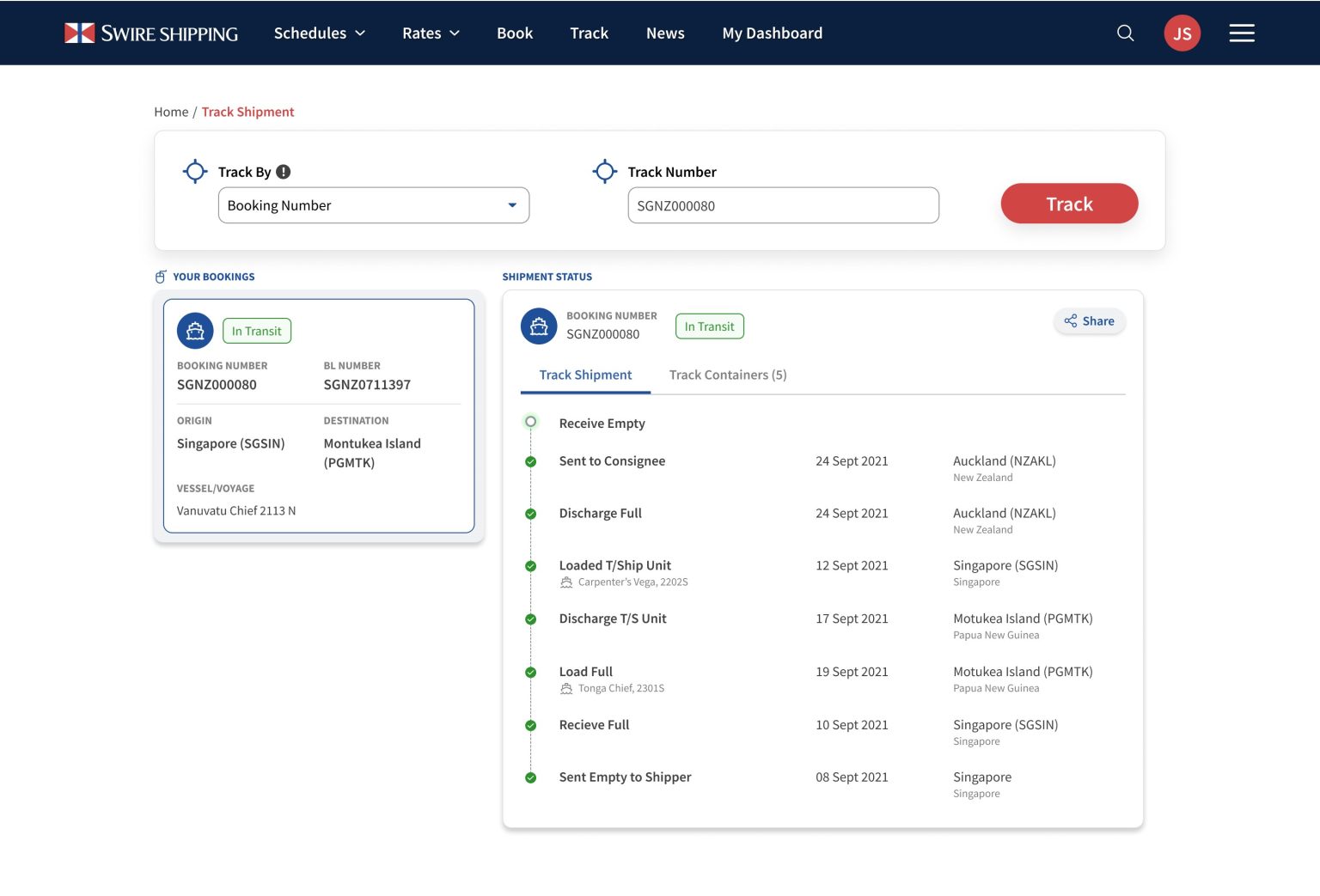The image size is (1320, 896).
Task: Click the Recieve Full green checkmark
Action: (x=530, y=726)
